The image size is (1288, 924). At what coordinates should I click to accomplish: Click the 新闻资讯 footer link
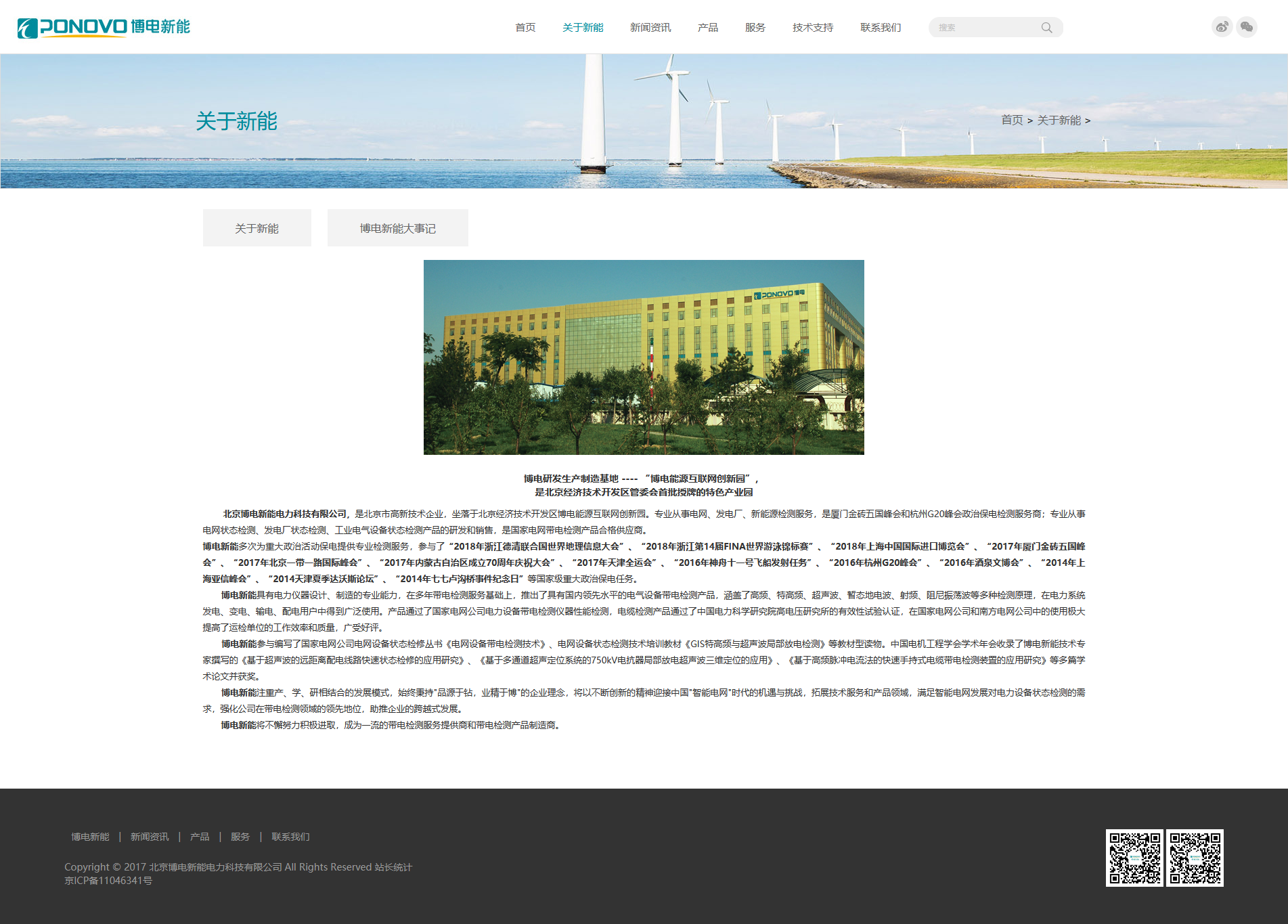point(150,837)
